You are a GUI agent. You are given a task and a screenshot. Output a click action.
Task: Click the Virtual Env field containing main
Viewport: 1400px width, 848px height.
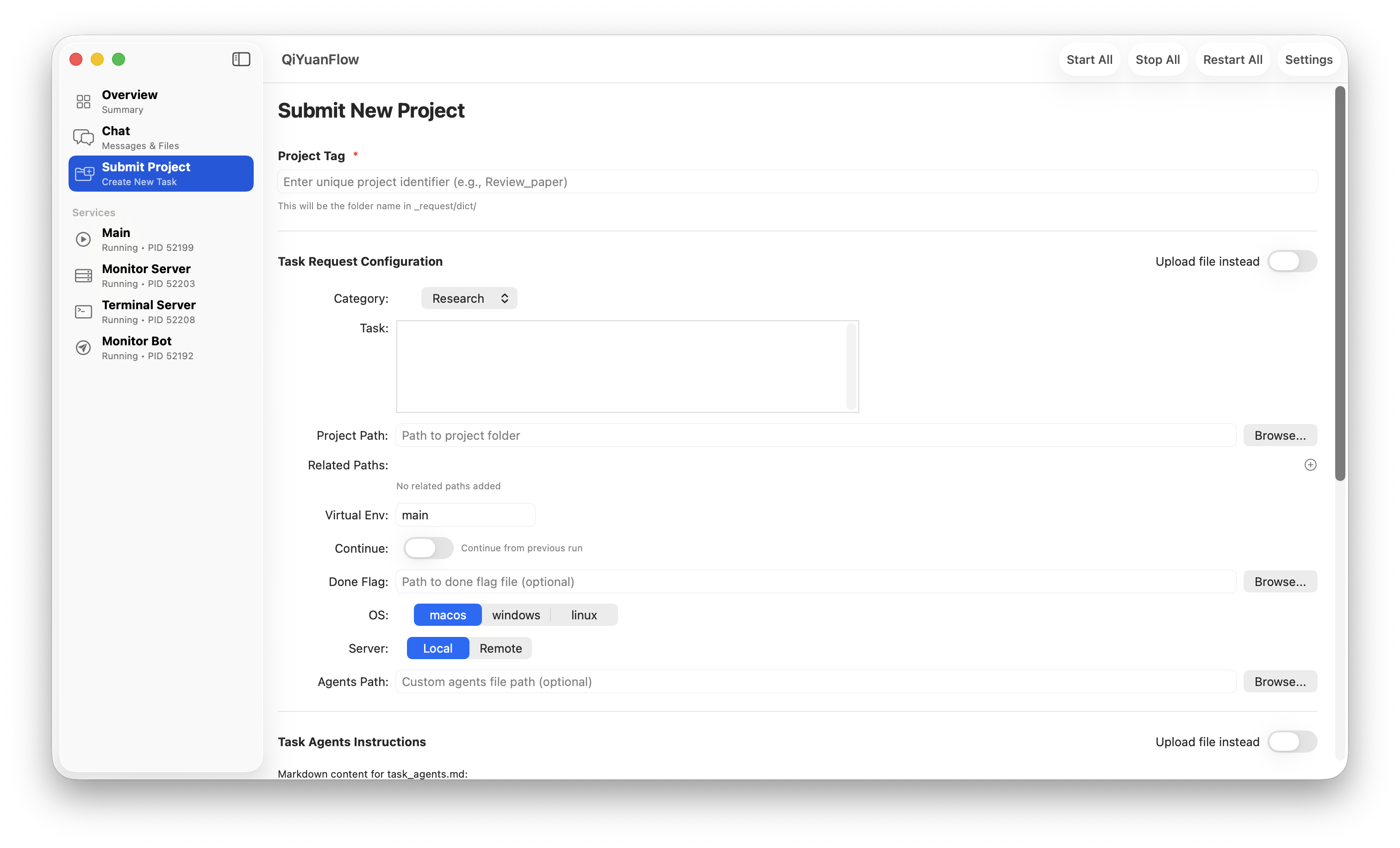(465, 515)
